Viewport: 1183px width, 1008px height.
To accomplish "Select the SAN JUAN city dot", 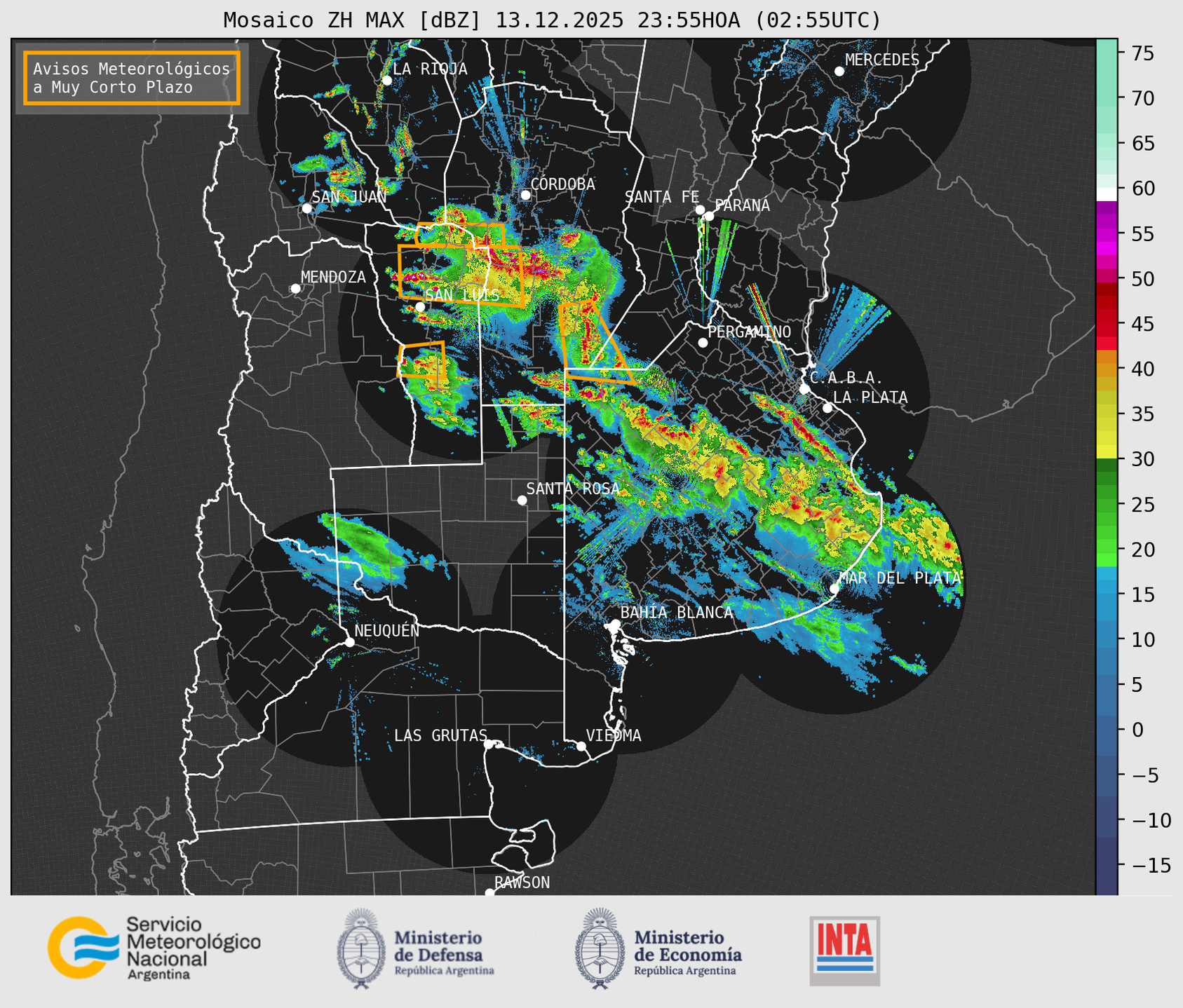I will (306, 208).
